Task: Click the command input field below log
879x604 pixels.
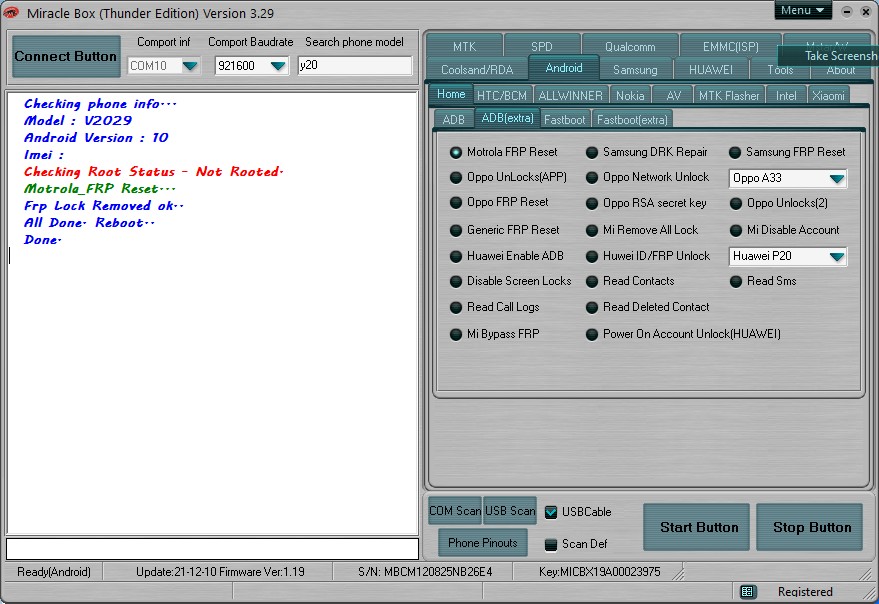Action: 212,548
